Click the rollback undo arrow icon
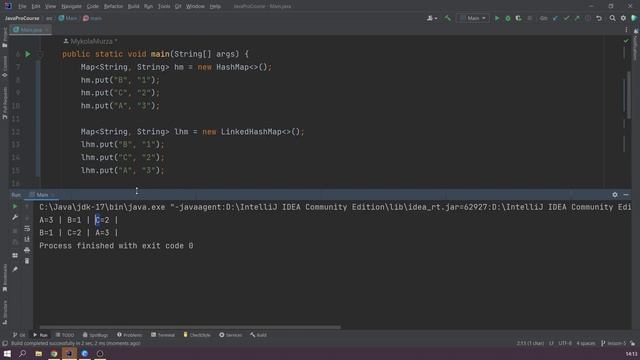This screenshot has height=360, width=640. (599, 18)
